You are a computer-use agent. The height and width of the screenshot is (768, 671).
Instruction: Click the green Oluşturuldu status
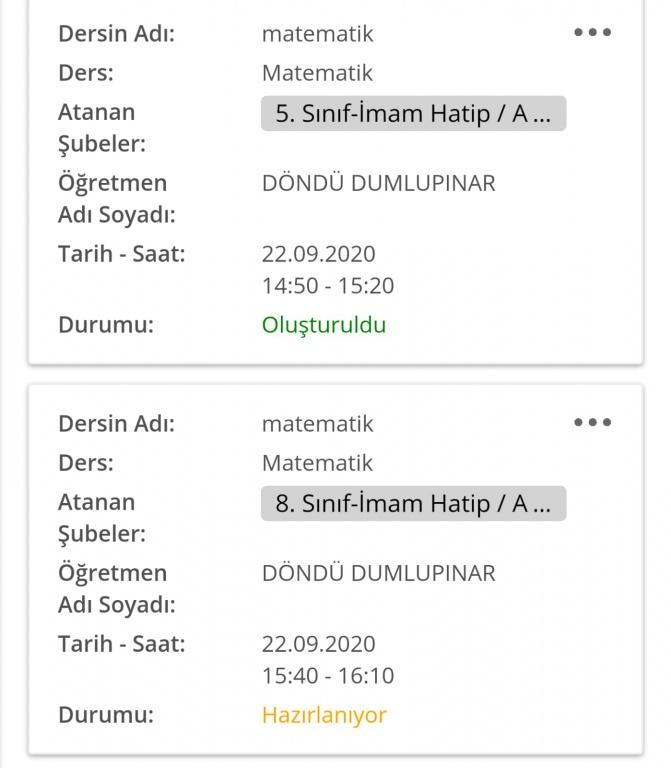(323, 325)
